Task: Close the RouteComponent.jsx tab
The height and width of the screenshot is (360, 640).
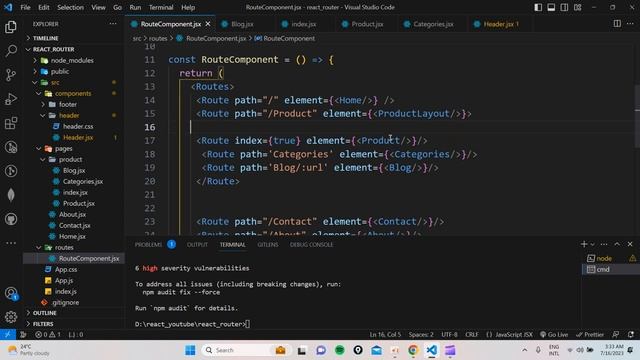Action: pyautogui.click(x=208, y=24)
